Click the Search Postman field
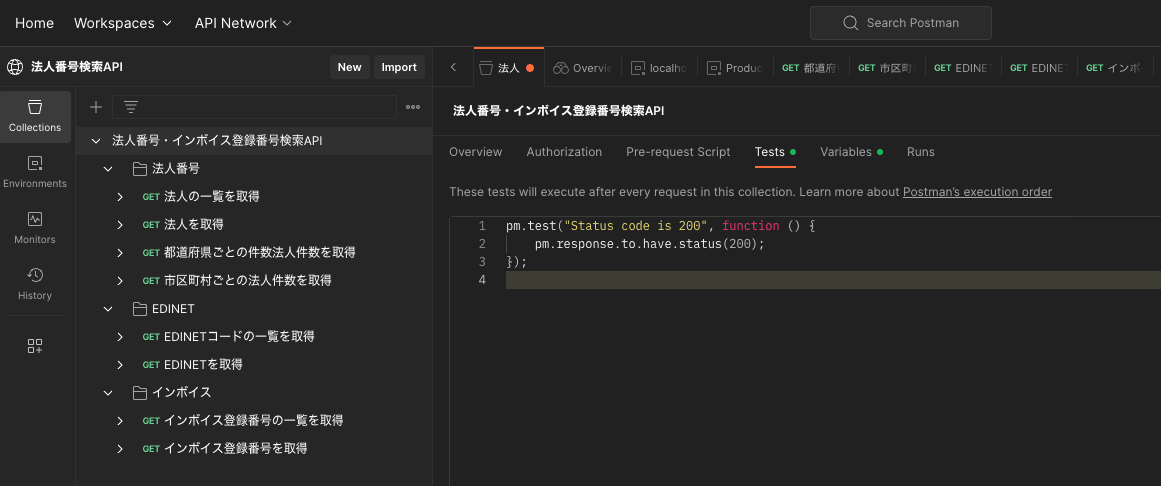This screenshot has height=486, width=1161. click(900, 23)
